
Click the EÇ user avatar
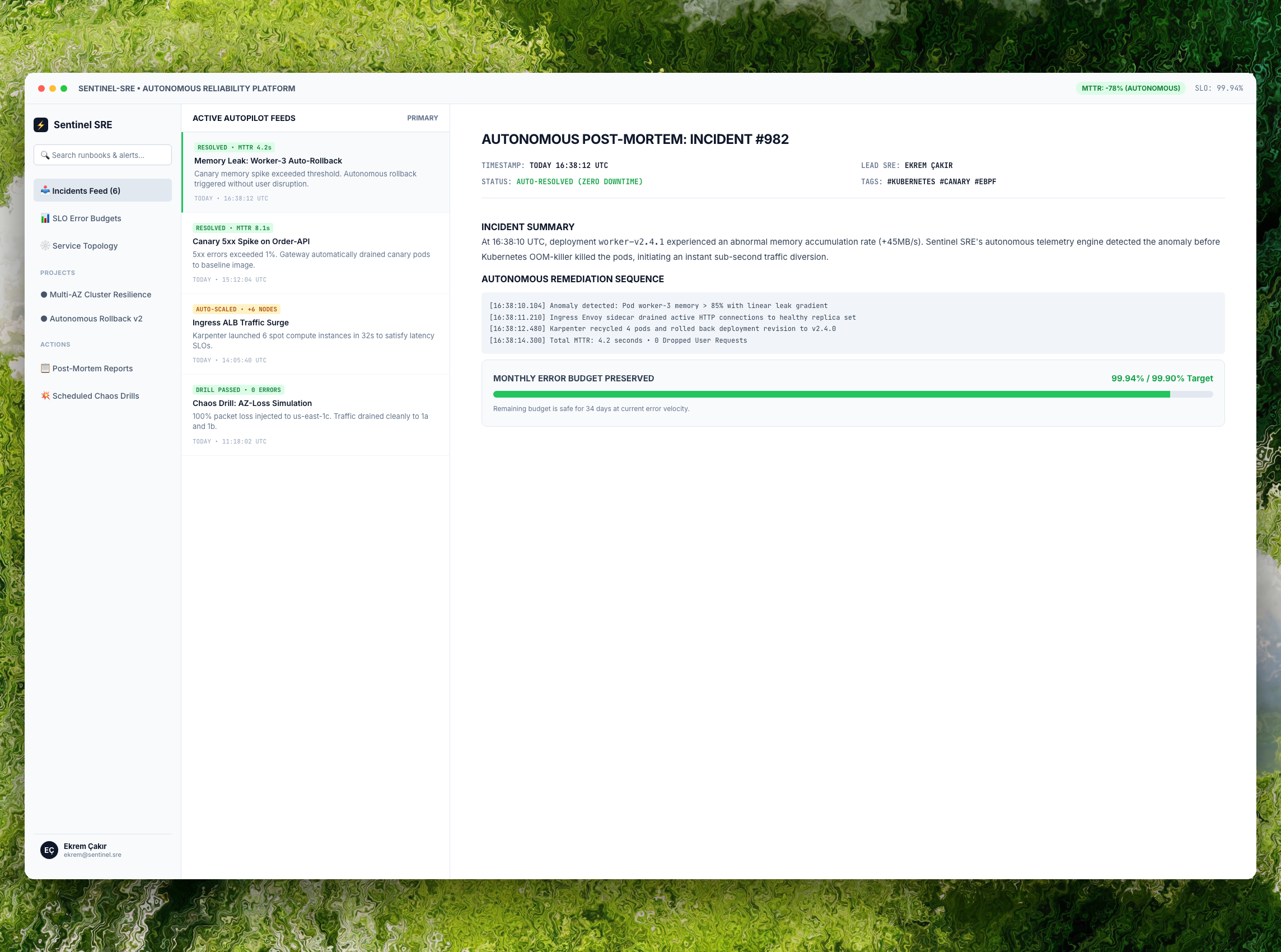[x=49, y=850]
